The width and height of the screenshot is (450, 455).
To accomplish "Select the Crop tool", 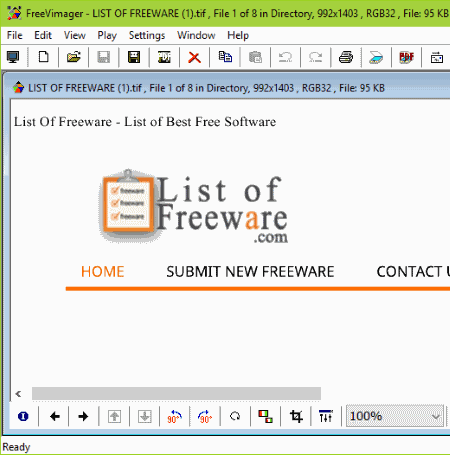I will pos(296,416).
